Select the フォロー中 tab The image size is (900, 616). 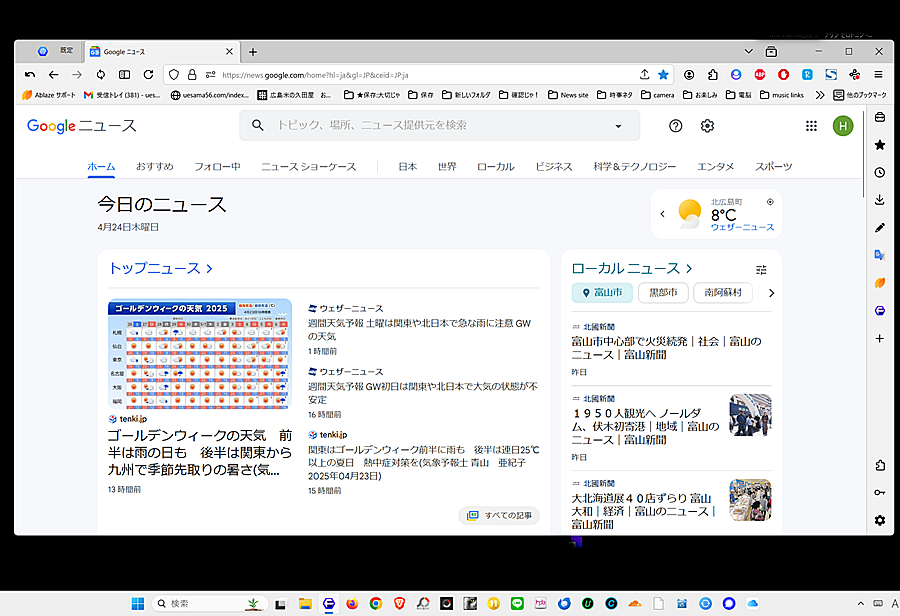[x=217, y=166]
